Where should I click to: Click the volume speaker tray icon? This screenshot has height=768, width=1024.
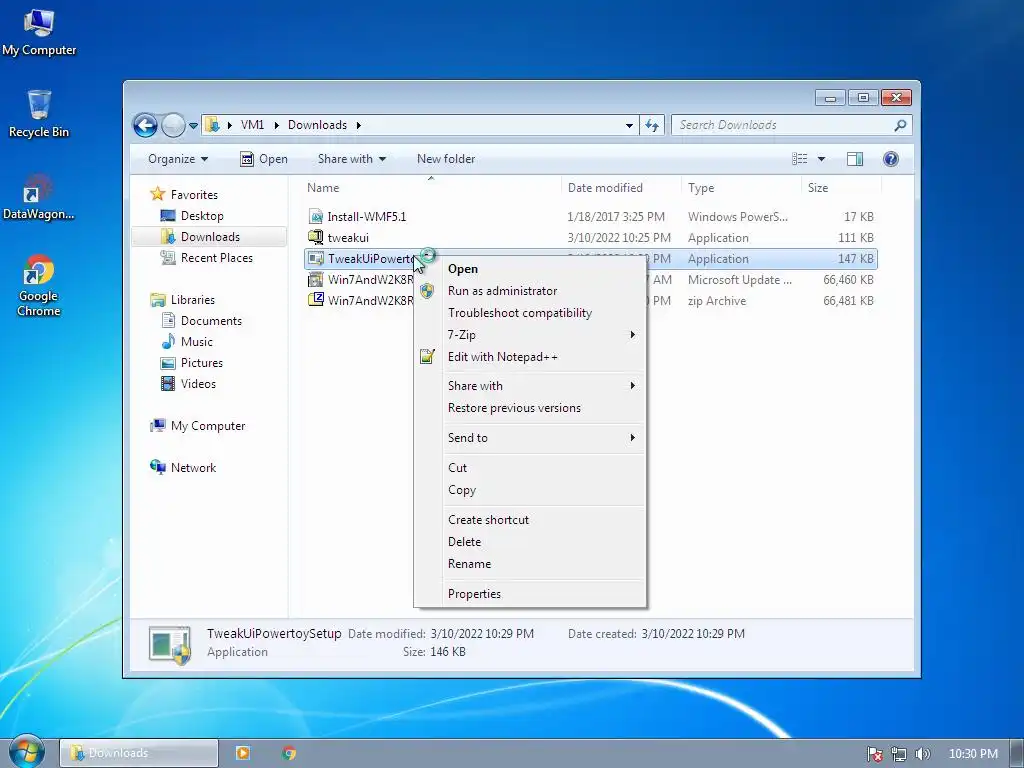coord(921,754)
